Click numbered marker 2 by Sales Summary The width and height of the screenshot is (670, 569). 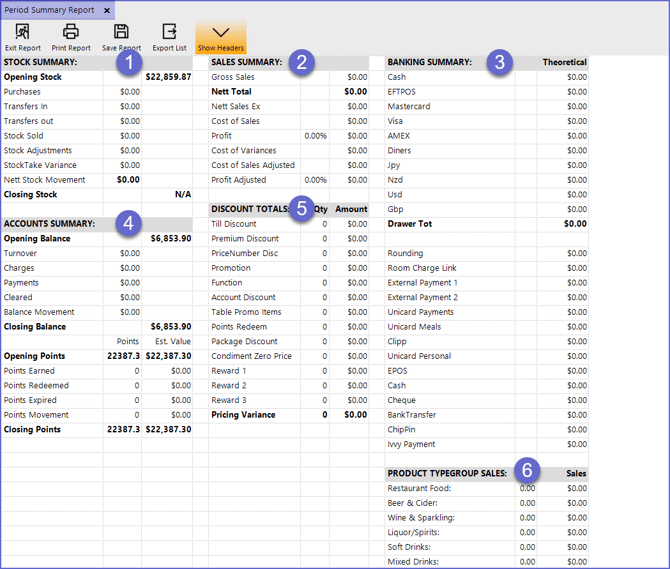click(x=303, y=62)
